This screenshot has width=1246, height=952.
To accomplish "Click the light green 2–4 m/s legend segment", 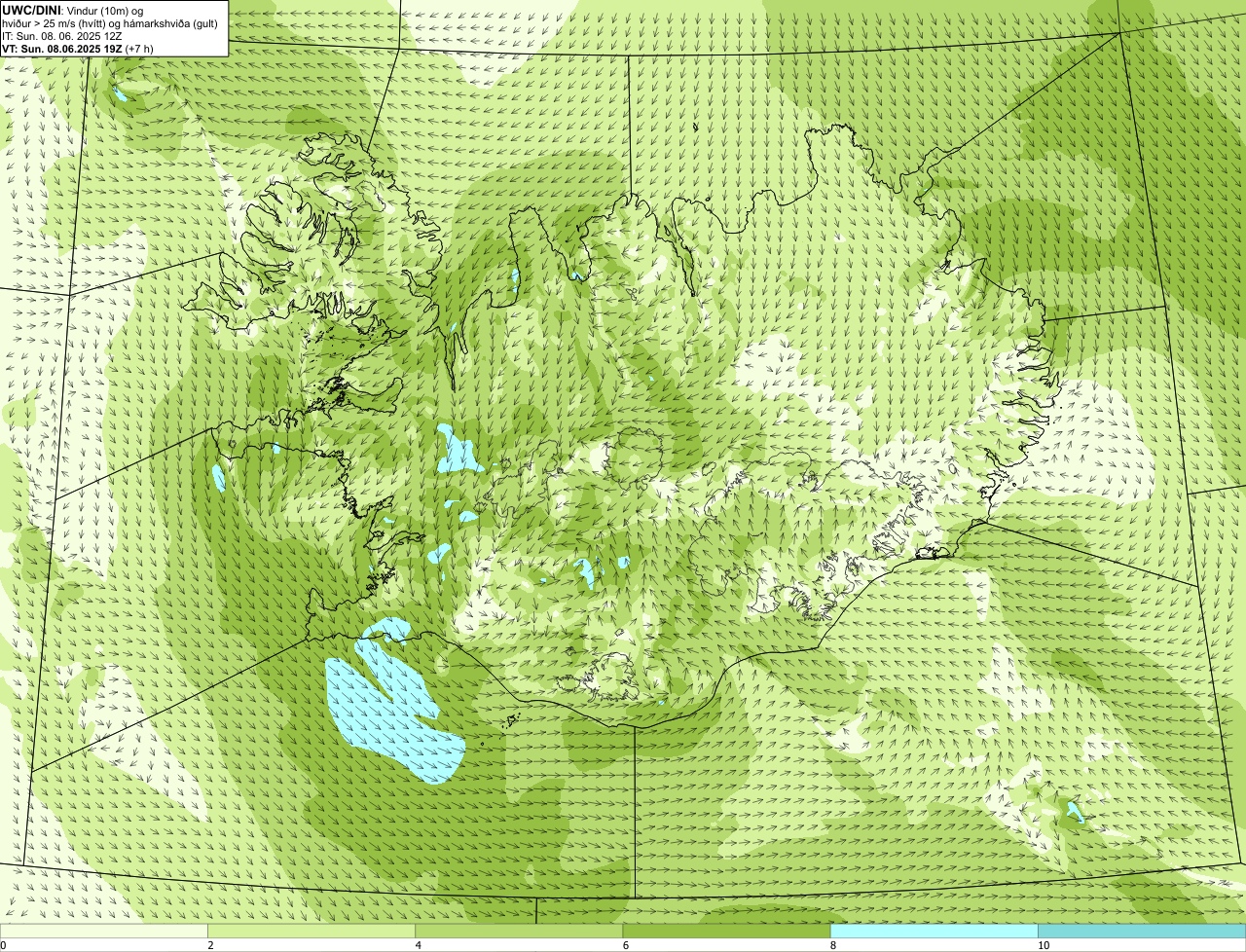I will click(x=311, y=932).
